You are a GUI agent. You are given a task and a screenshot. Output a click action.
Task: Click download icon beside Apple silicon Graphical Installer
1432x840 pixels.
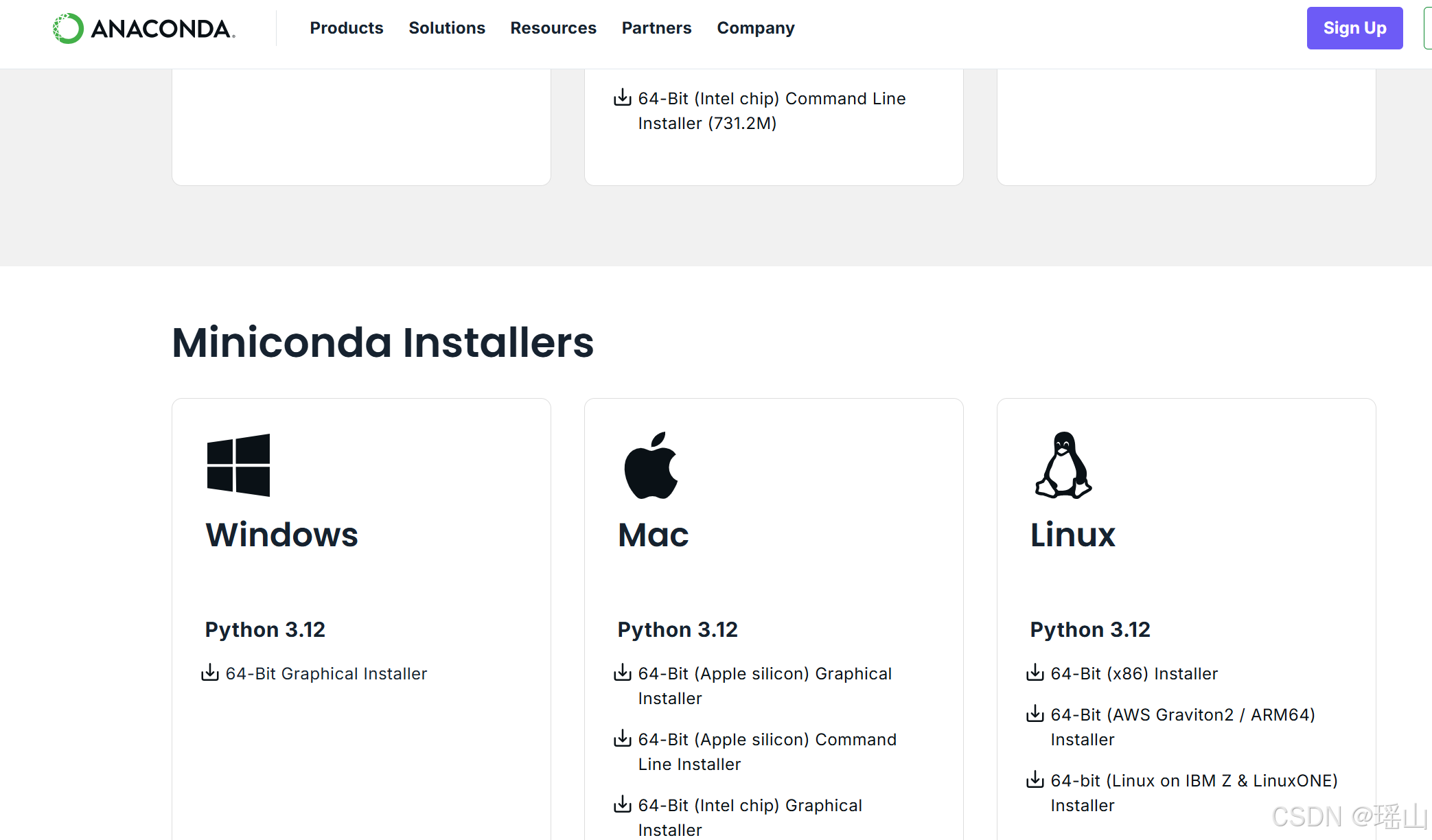(x=622, y=673)
